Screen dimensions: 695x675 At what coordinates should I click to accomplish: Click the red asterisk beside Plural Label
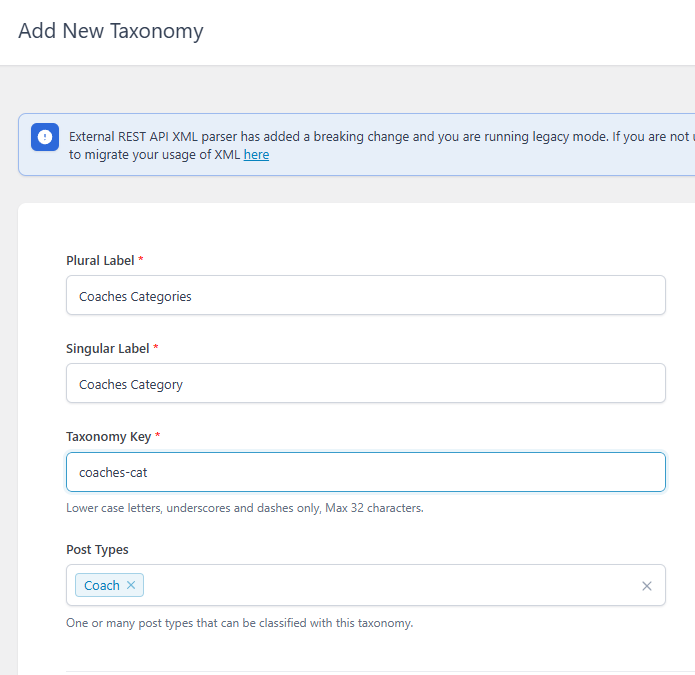click(x=141, y=260)
